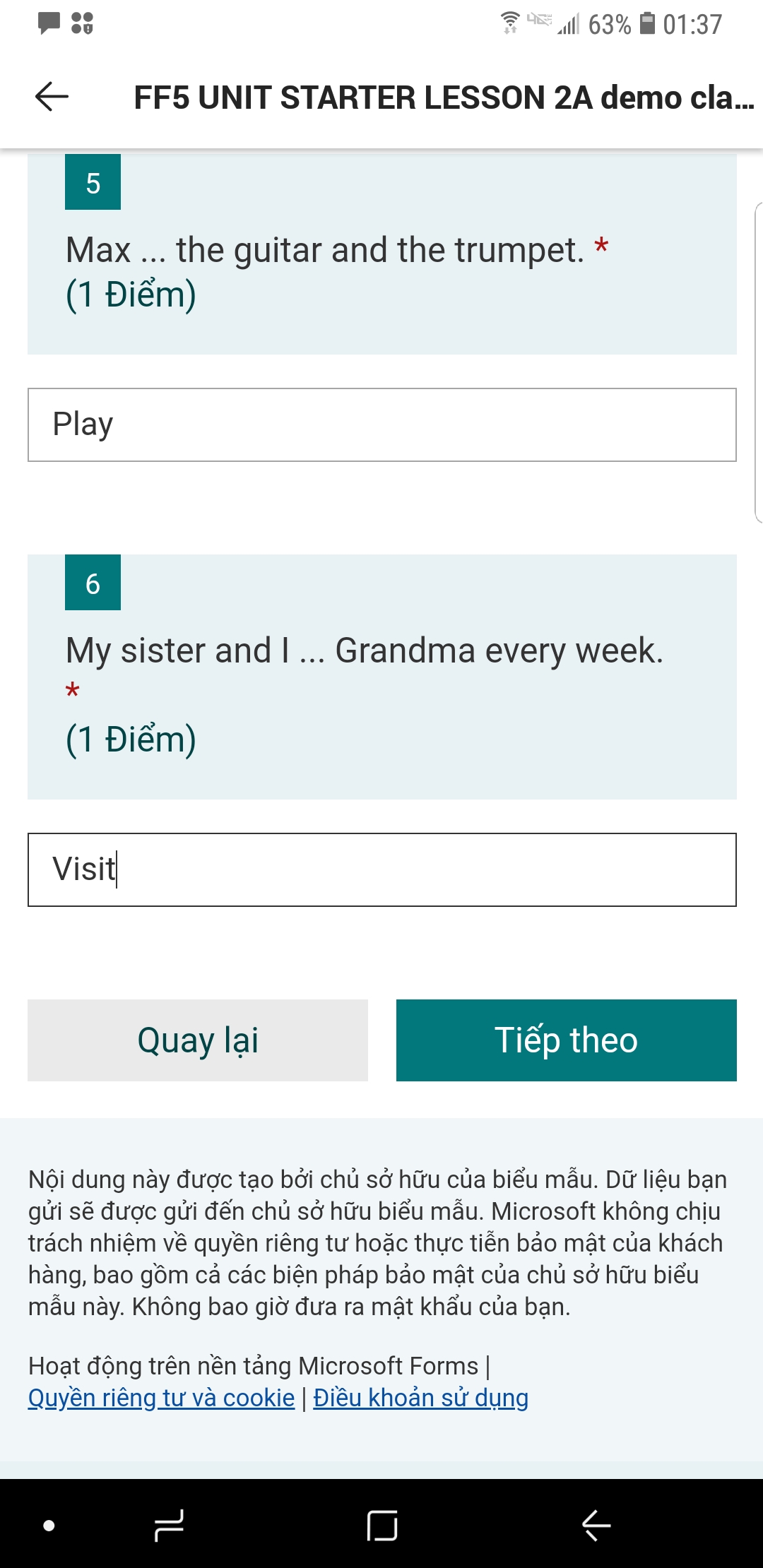Tap the navigation bar dot icon
763x1568 pixels.
point(49,1525)
